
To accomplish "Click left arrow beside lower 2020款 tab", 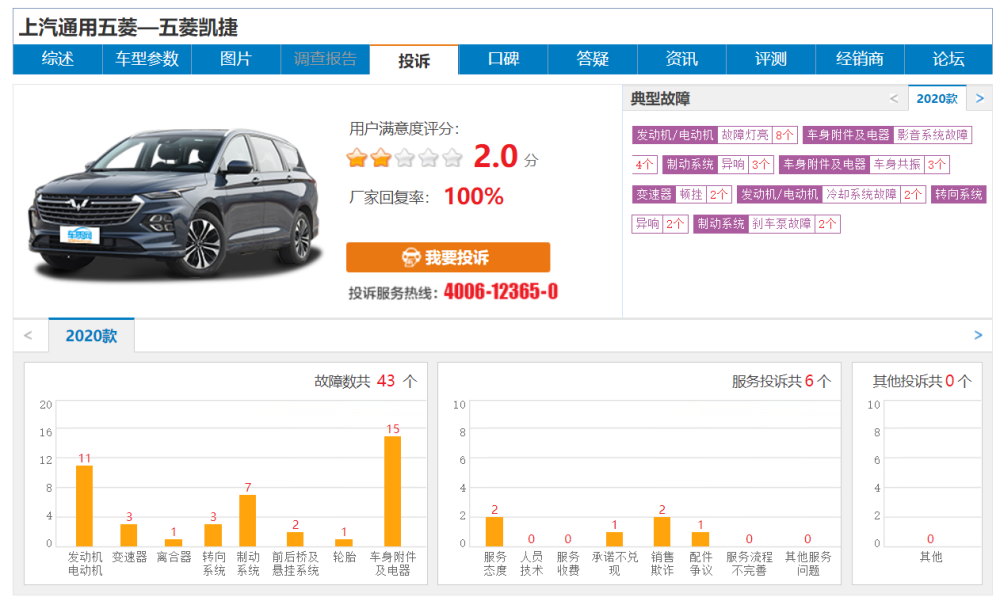I will click(28, 336).
